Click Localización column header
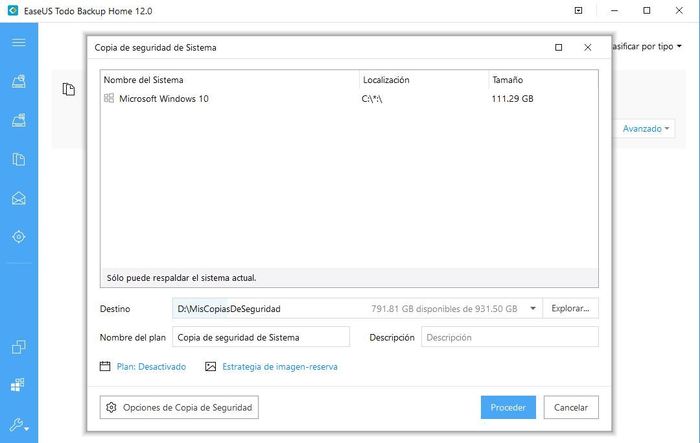This screenshot has width=700, height=443. (424, 80)
